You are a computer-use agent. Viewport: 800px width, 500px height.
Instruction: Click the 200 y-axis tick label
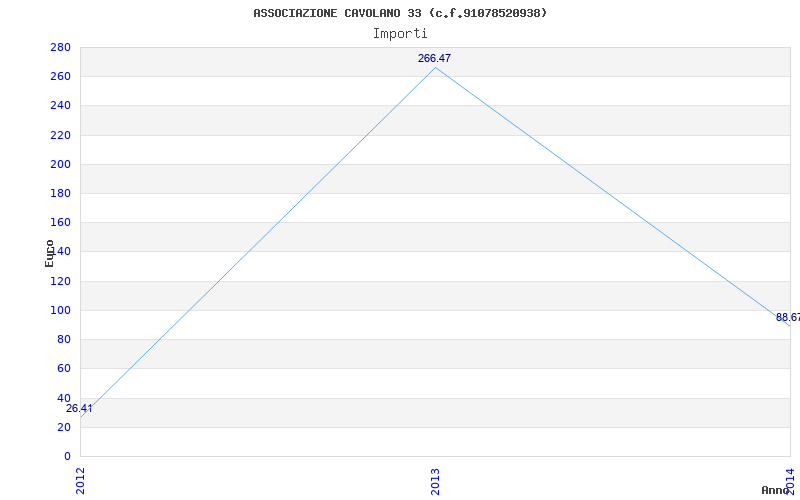(60, 164)
